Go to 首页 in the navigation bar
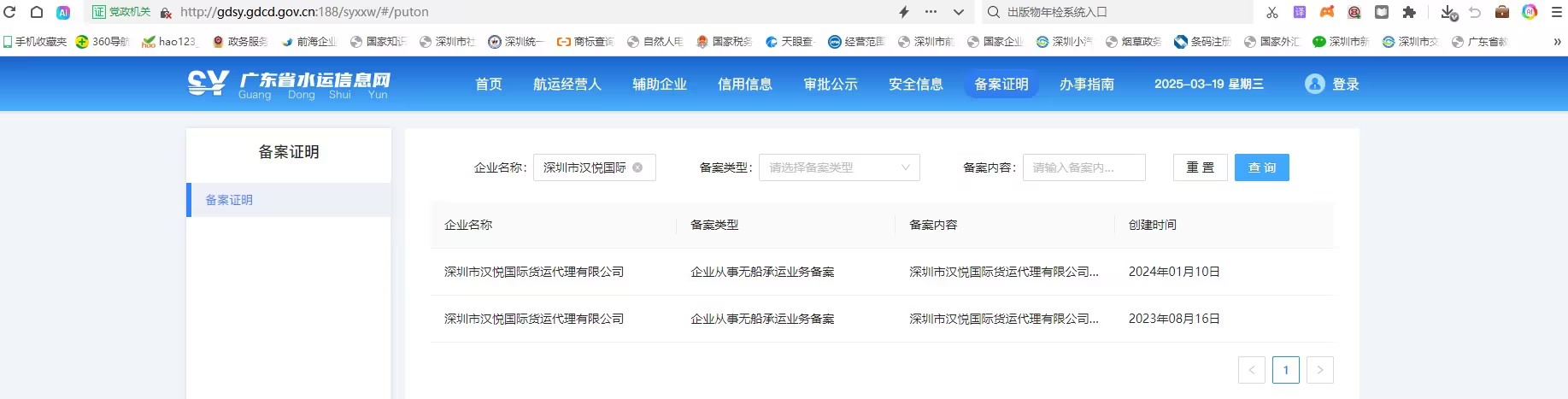This screenshot has height=399, width=1568. (x=489, y=84)
